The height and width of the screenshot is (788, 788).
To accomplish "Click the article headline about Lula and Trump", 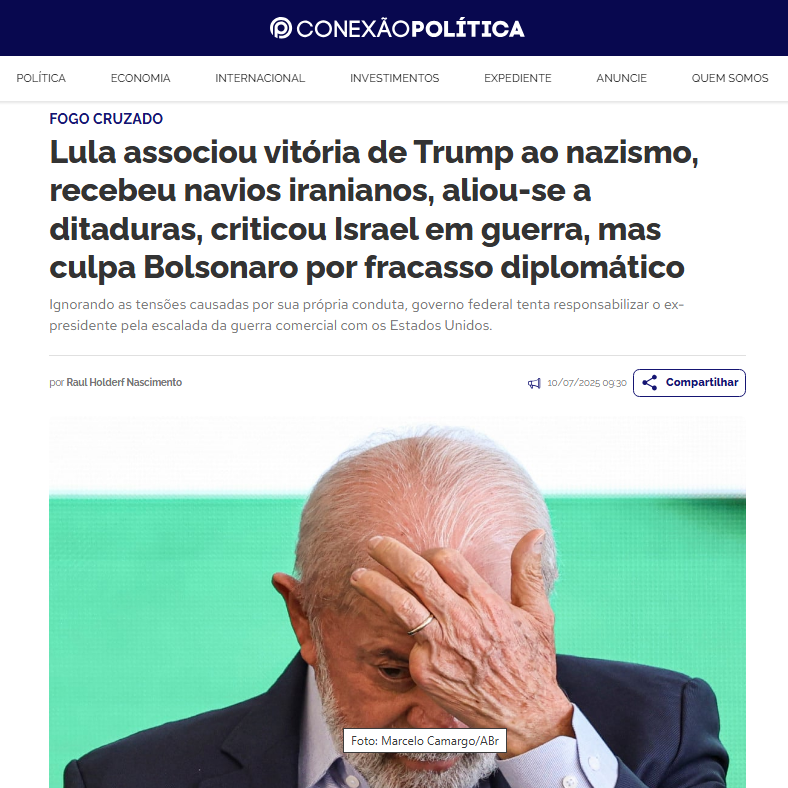I will pyautogui.click(x=374, y=209).
